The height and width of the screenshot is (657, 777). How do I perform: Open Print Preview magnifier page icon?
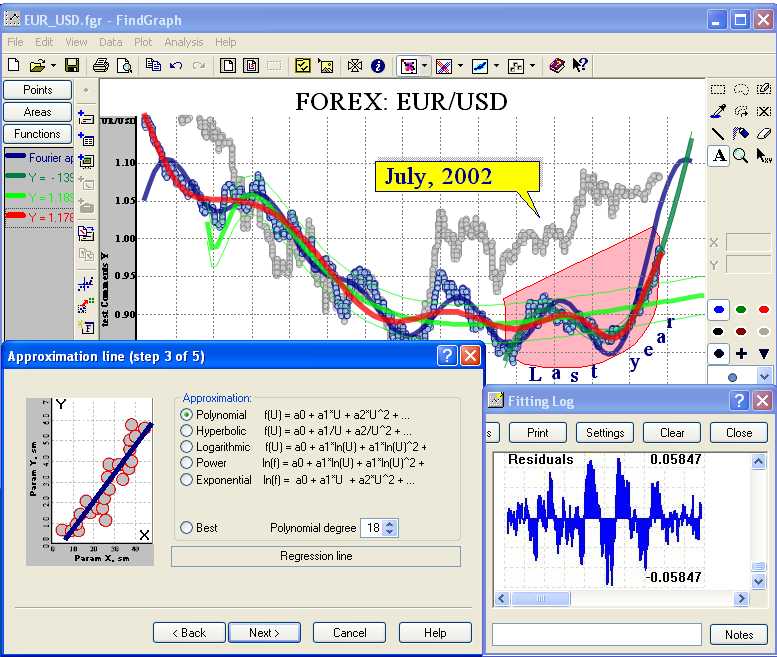124,65
